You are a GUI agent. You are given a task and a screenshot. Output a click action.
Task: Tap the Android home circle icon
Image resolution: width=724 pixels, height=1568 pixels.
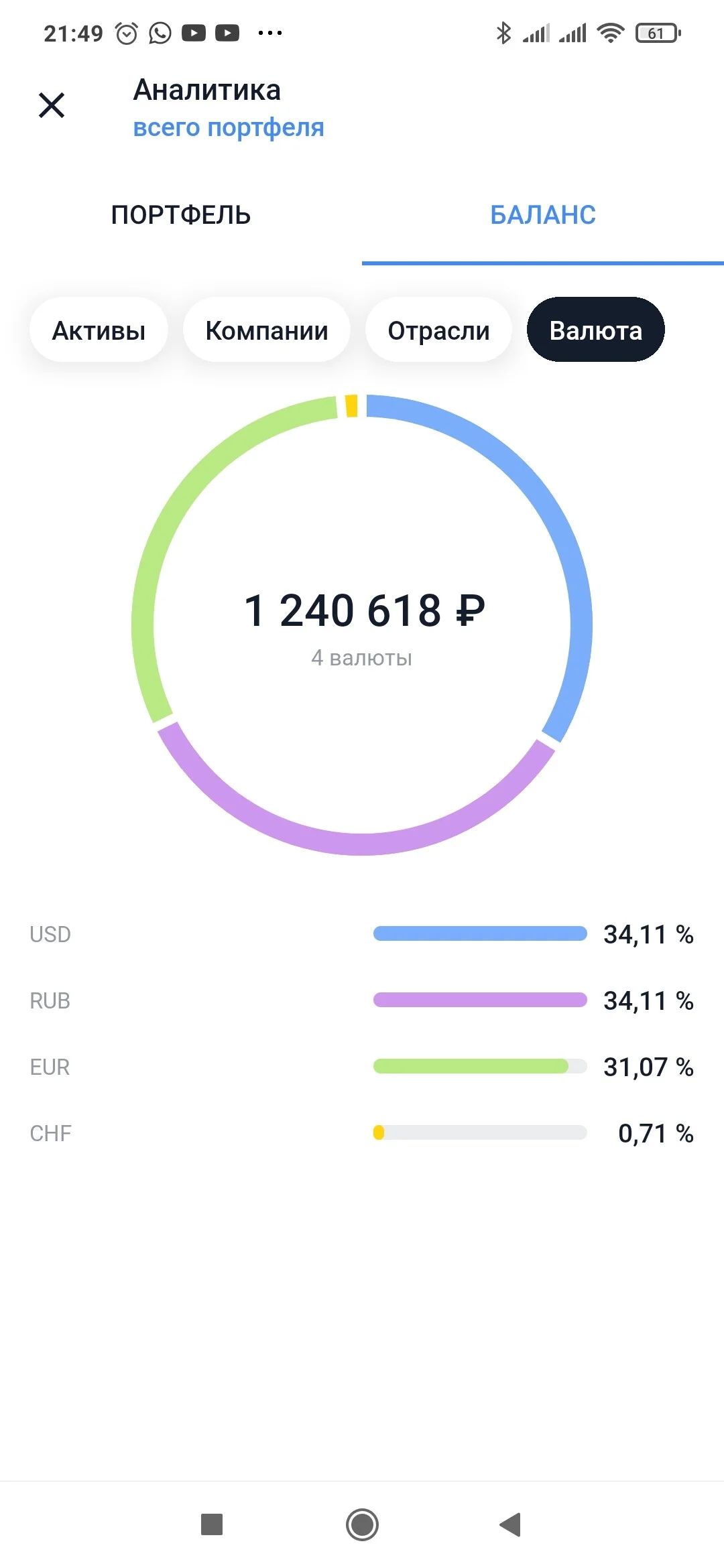tap(362, 1524)
